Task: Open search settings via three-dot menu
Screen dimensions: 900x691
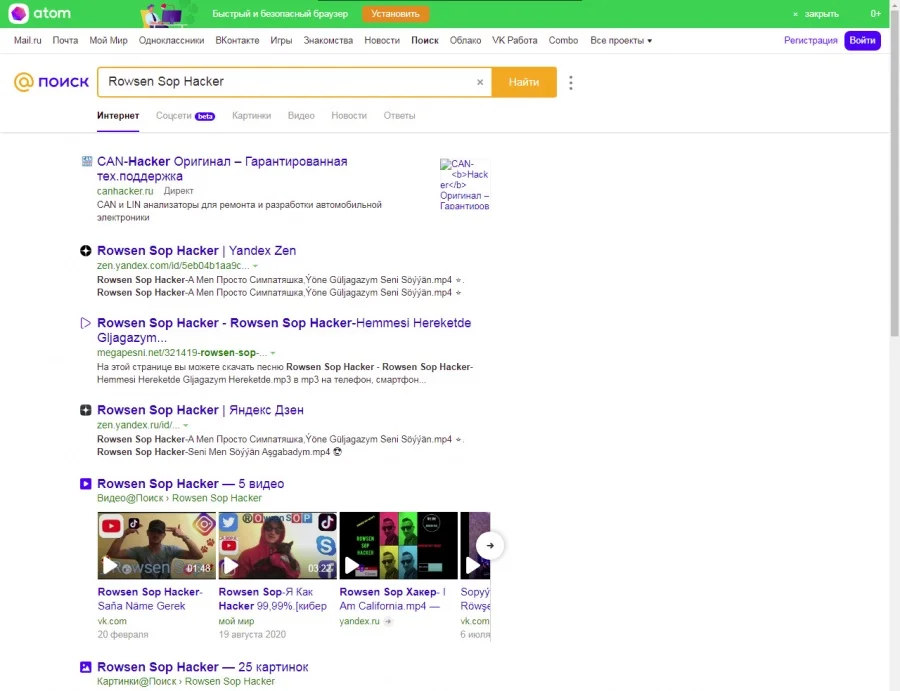Action: click(571, 83)
